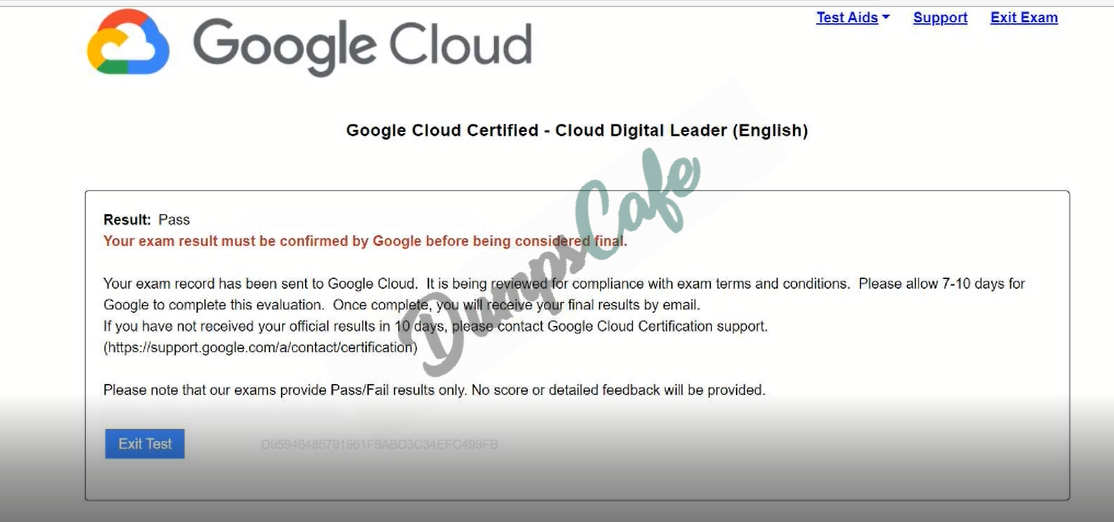Click the blue Exit Test button

point(145,444)
